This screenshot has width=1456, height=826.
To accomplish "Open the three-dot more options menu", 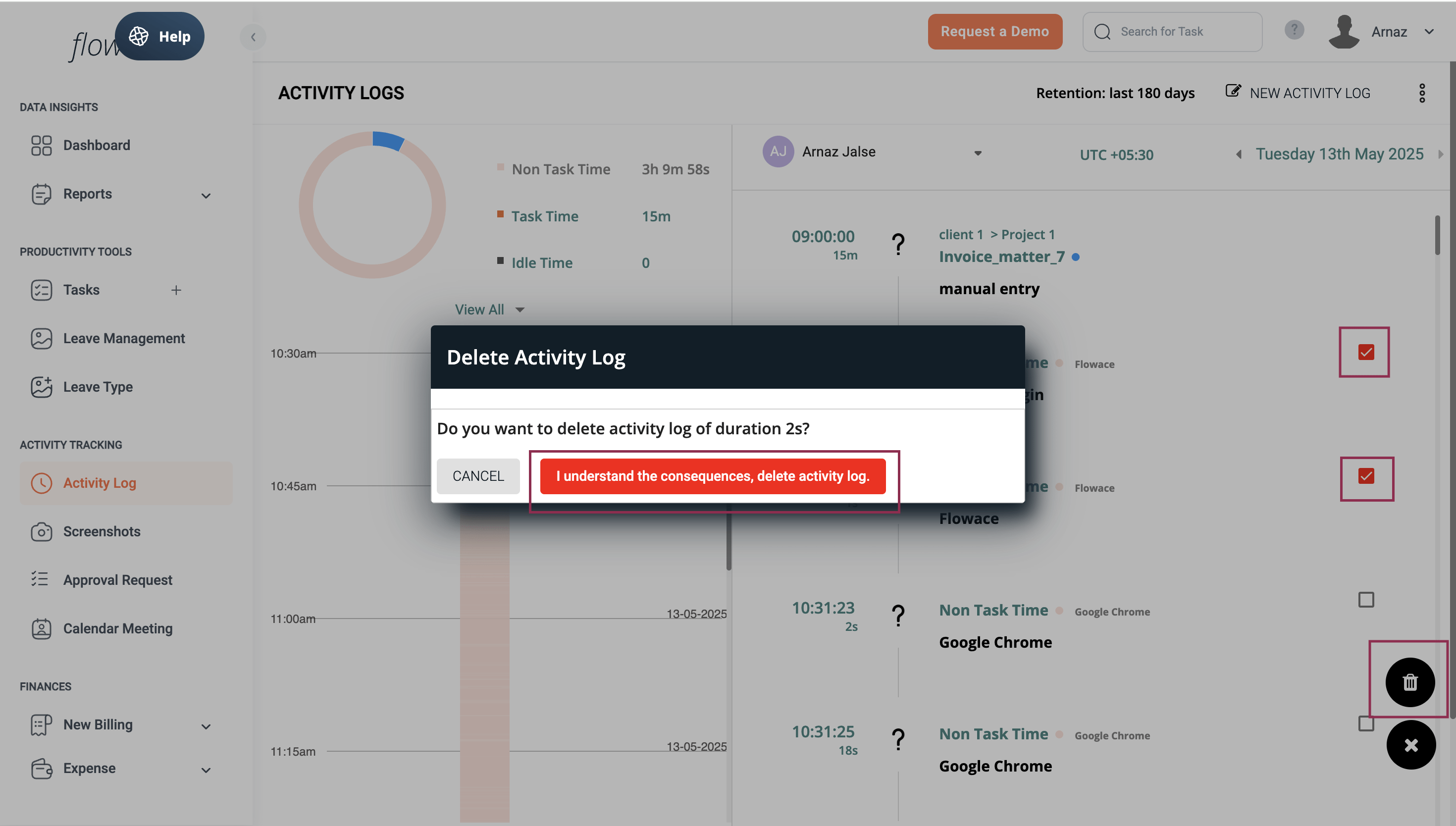I will pyautogui.click(x=1421, y=93).
